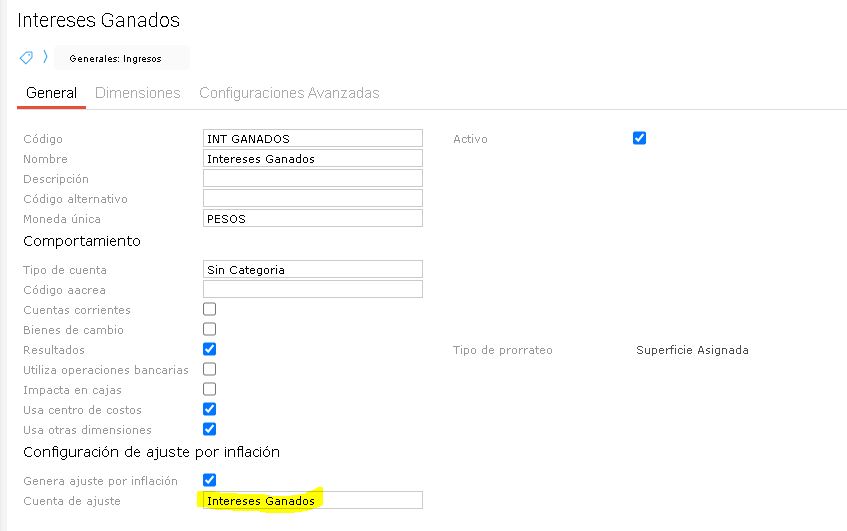The width and height of the screenshot is (847, 531).
Task: Click the tag icon under the title
Action: (26, 57)
